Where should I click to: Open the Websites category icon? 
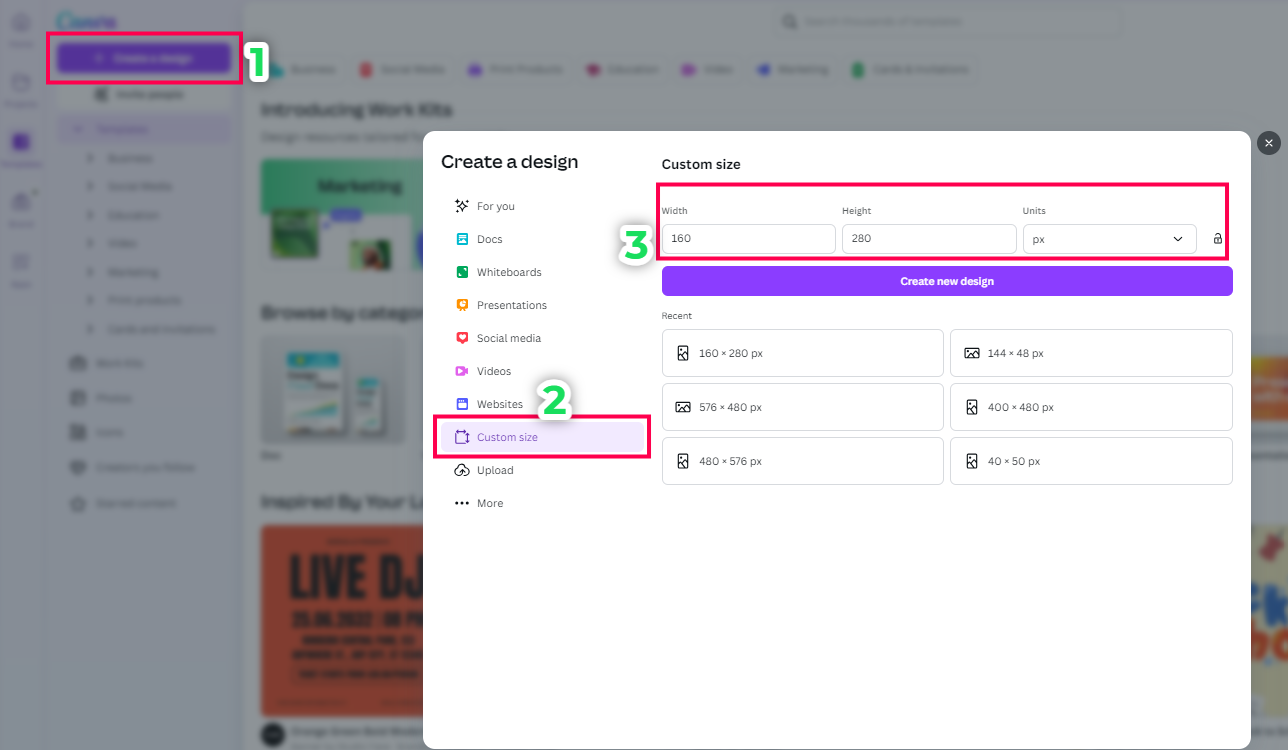click(462, 404)
